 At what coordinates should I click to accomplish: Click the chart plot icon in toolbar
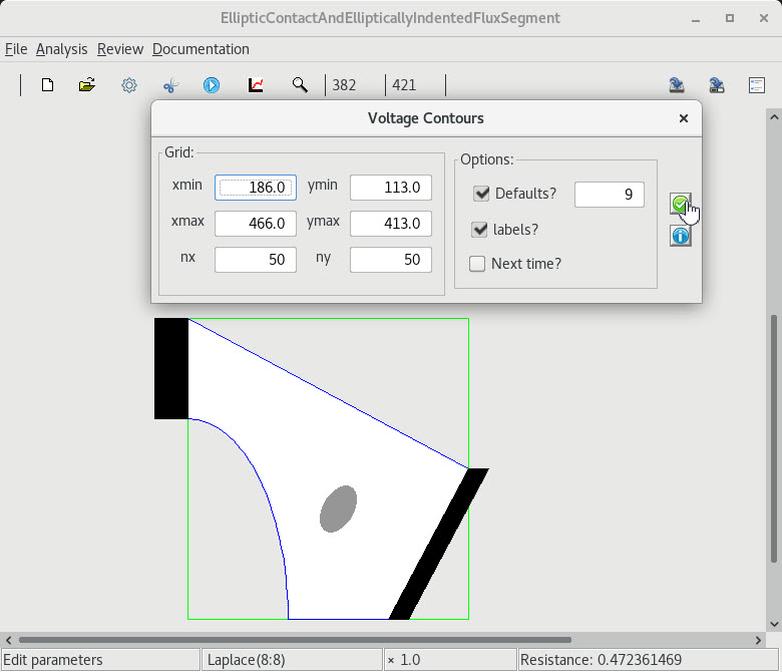[x=256, y=85]
